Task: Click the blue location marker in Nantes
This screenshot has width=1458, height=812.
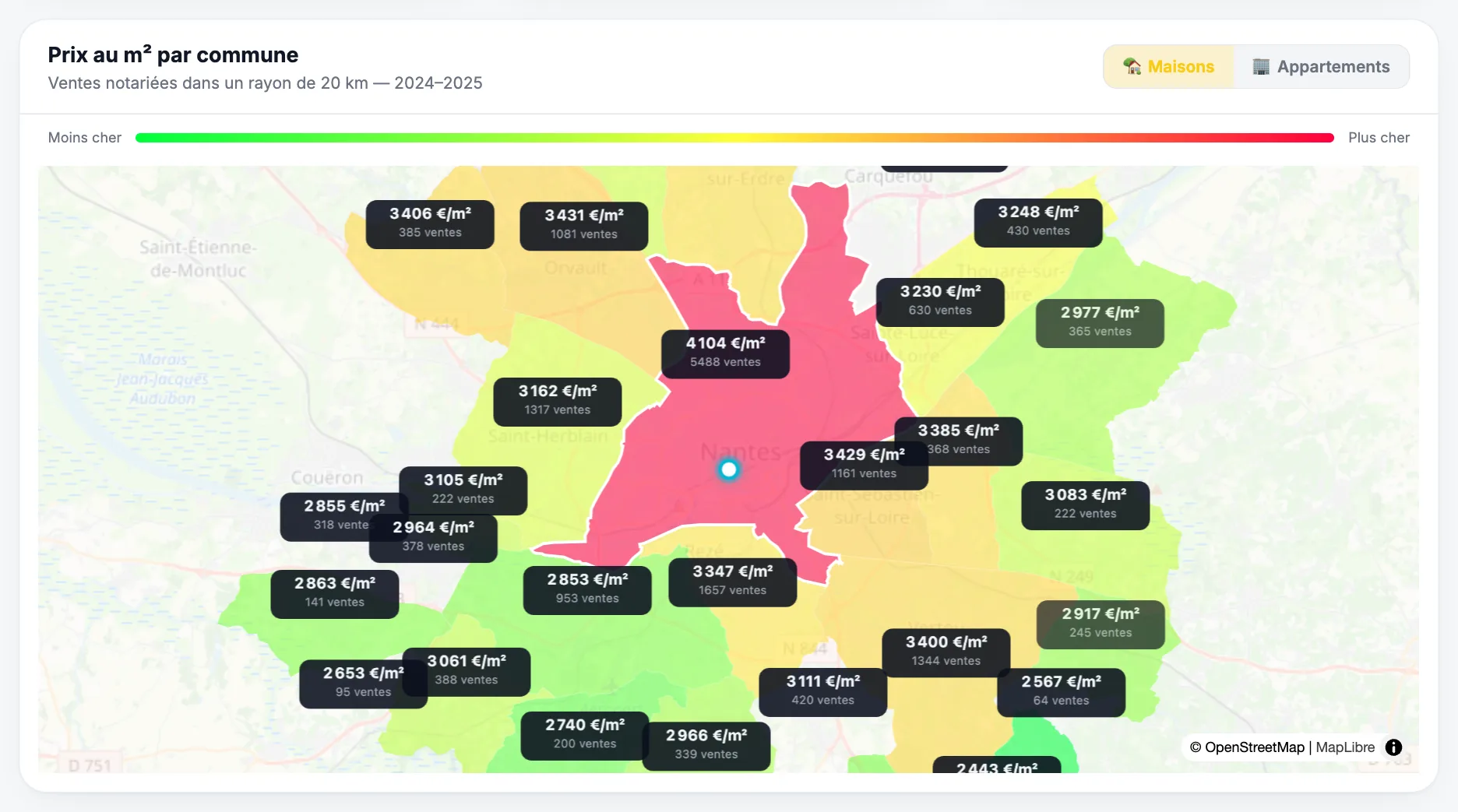Action: 729,469
